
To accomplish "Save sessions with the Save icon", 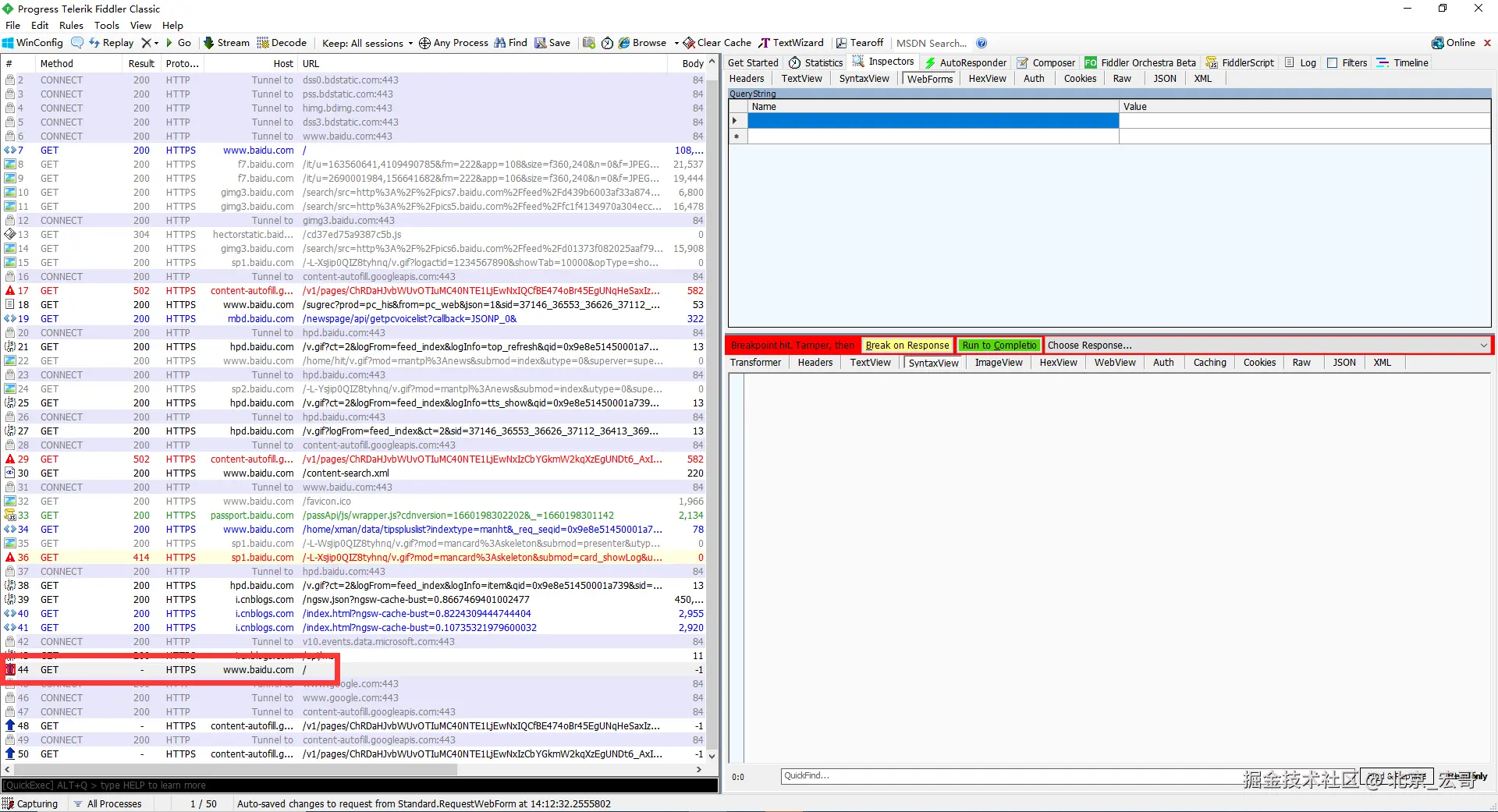I will click(x=552, y=43).
